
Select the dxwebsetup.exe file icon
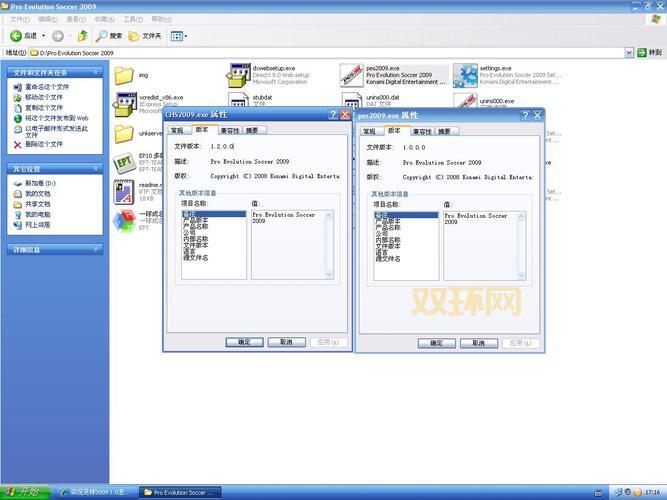(x=238, y=75)
